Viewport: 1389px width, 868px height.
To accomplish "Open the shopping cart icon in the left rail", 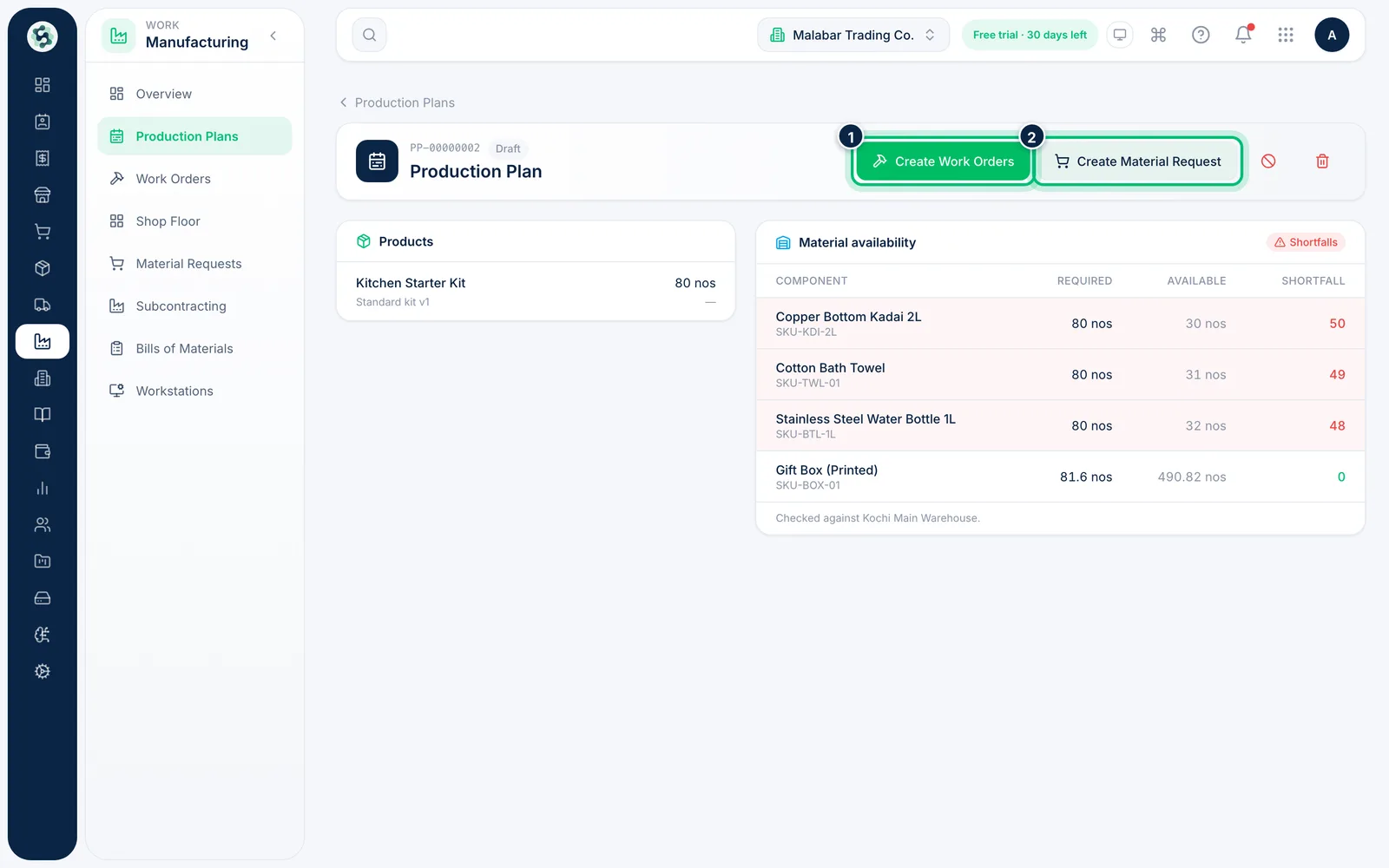I will tap(42, 232).
